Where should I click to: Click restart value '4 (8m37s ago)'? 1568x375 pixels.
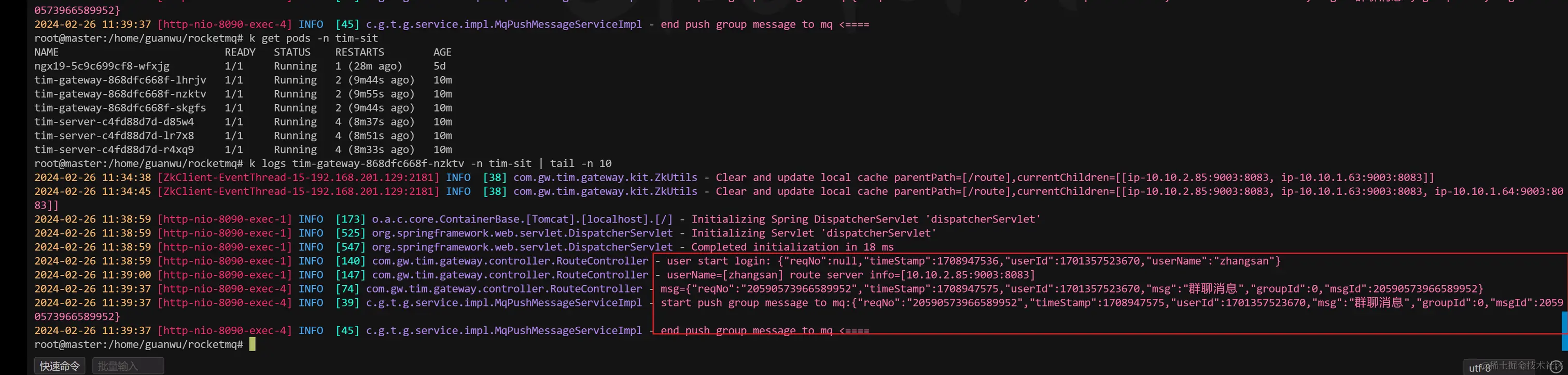pyautogui.click(x=375, y=122)
